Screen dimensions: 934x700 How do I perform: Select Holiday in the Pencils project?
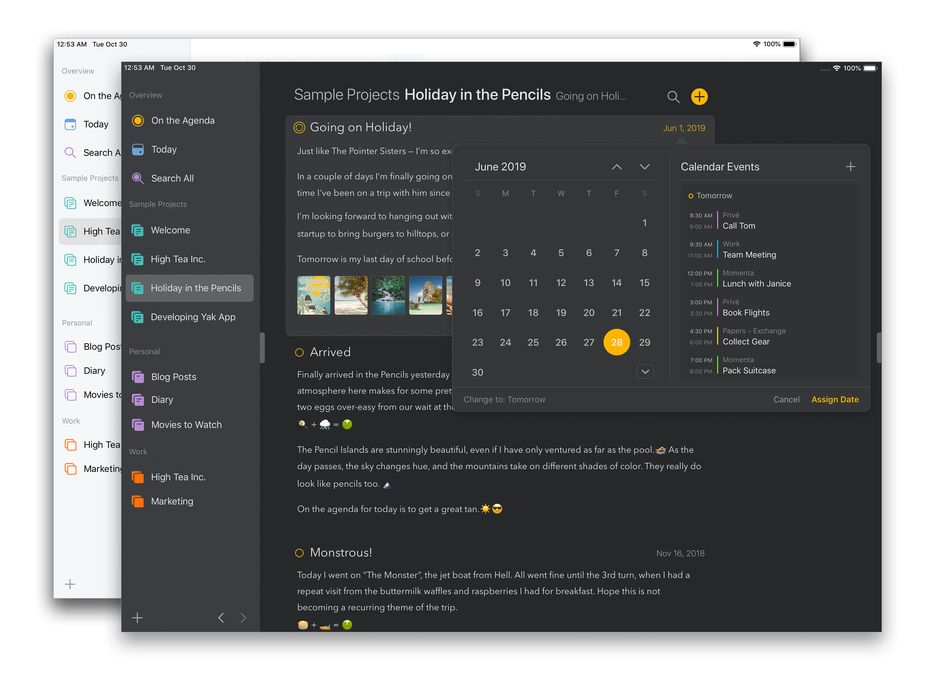coord(191,288)
